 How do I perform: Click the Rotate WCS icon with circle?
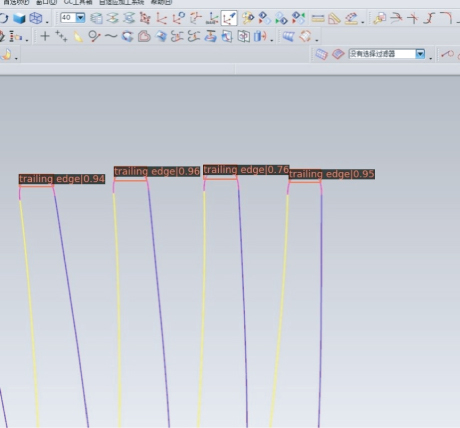179,18
